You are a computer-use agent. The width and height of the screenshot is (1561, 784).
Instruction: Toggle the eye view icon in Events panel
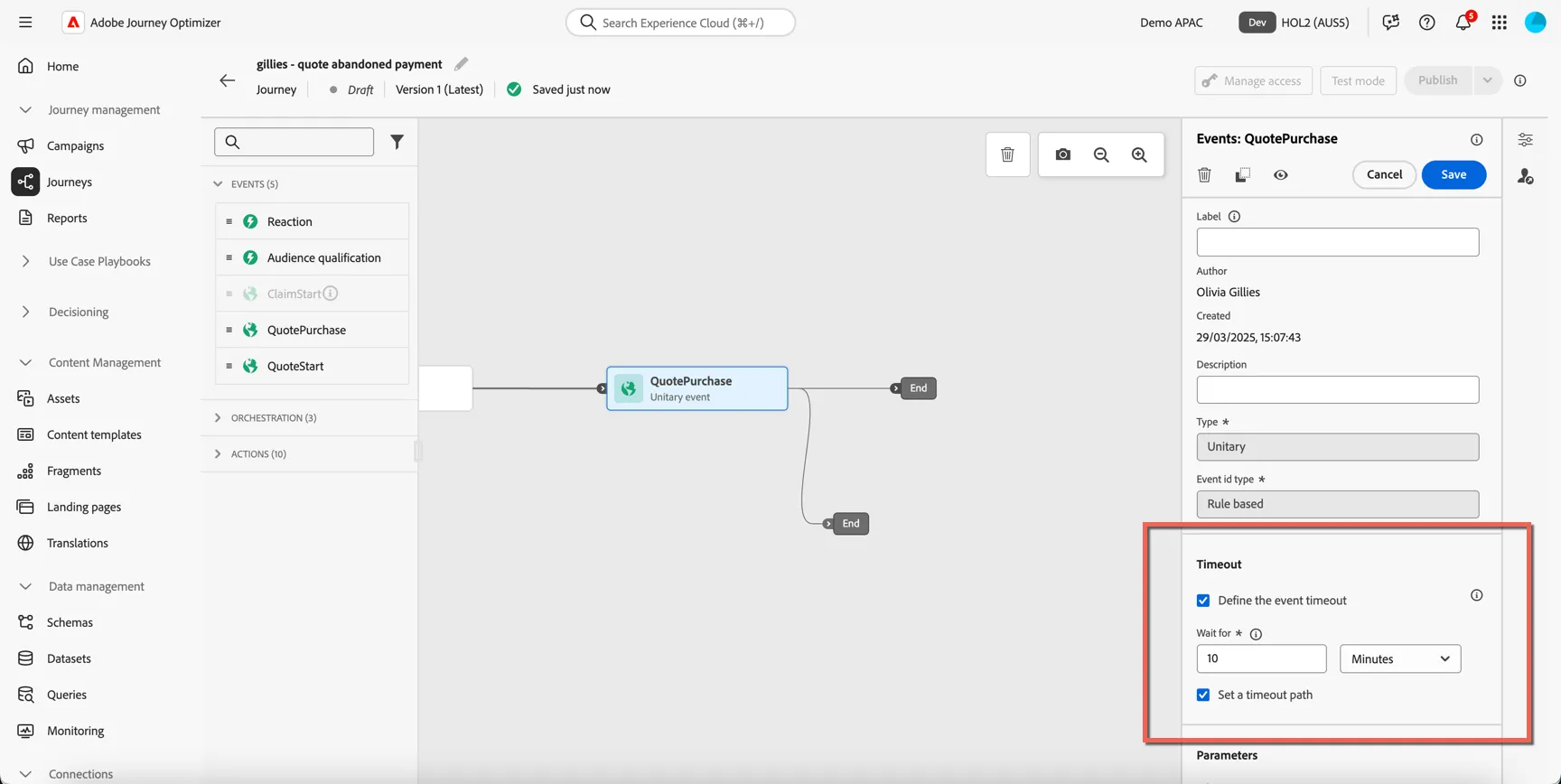click(1281, 175)
